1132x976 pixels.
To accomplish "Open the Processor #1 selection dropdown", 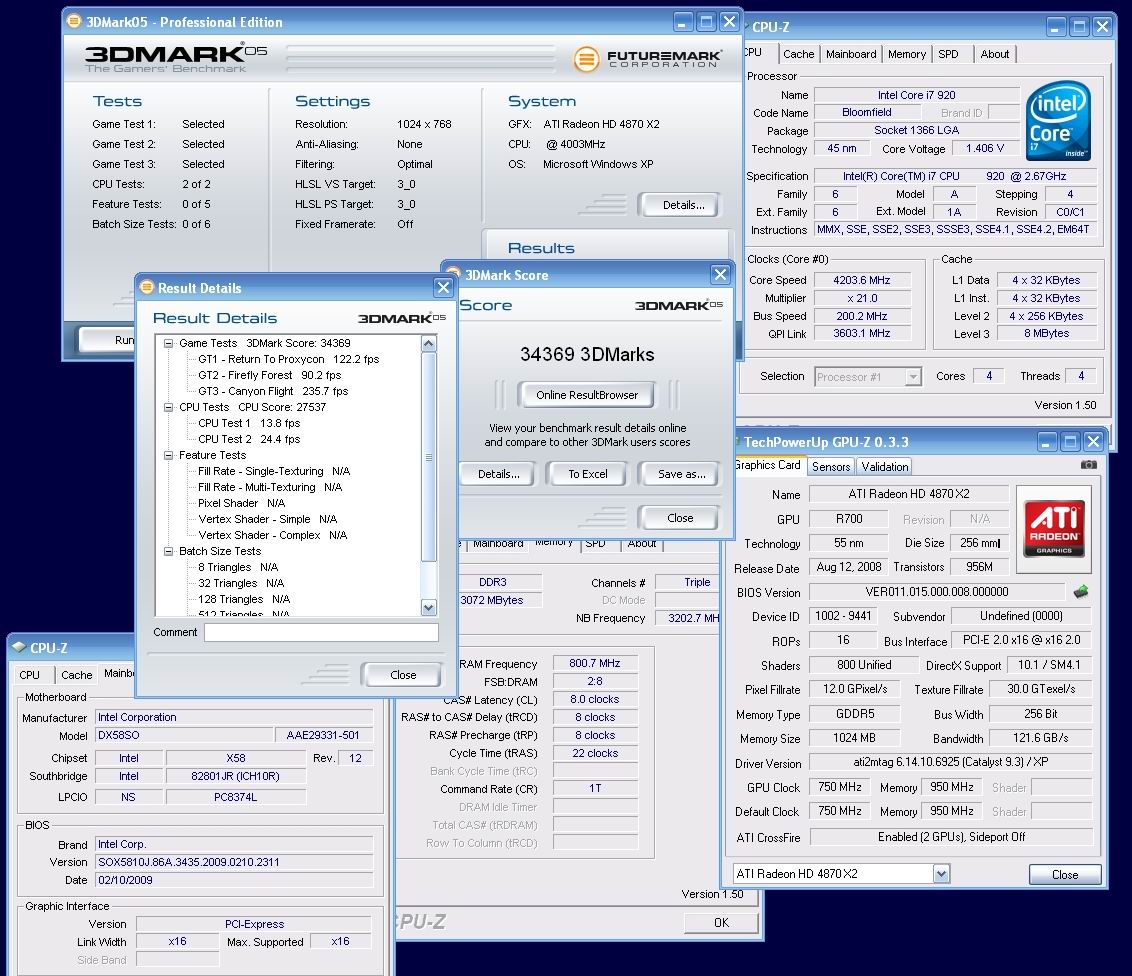I will (913, 377).
